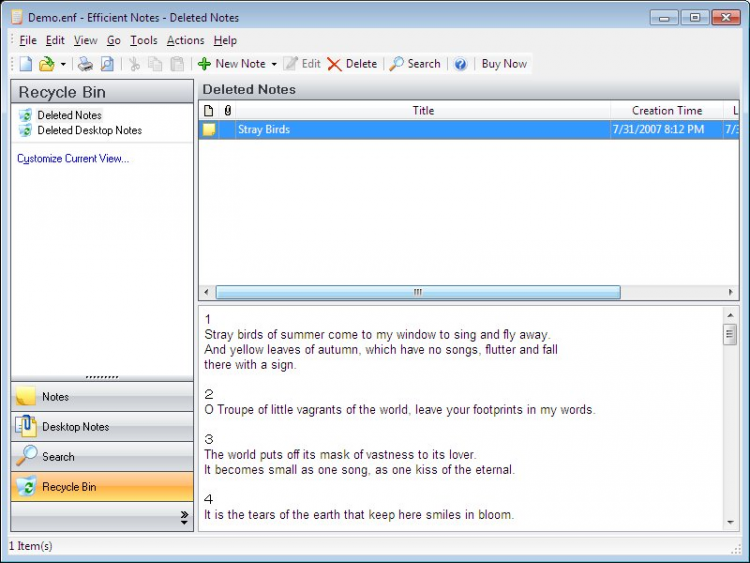Click the preview pane vertical scrollbar thumb
The width and height of the screenshot is (750, 563).
730,333
